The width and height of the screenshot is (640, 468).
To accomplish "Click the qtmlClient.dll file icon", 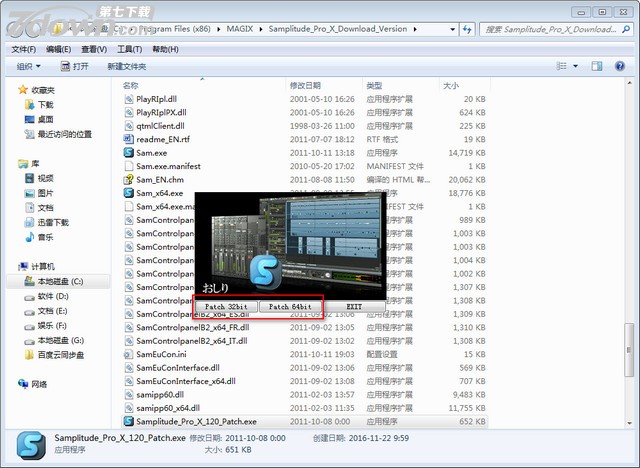I will point(129,126).
